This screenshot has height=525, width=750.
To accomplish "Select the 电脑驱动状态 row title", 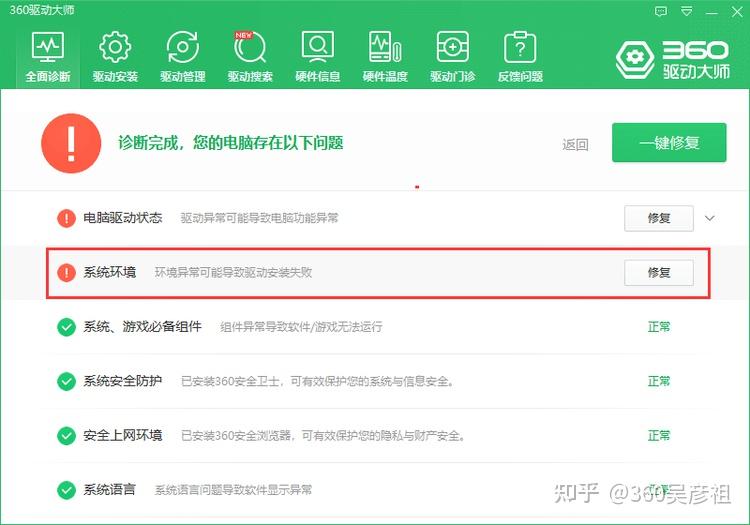I will 123,218.
